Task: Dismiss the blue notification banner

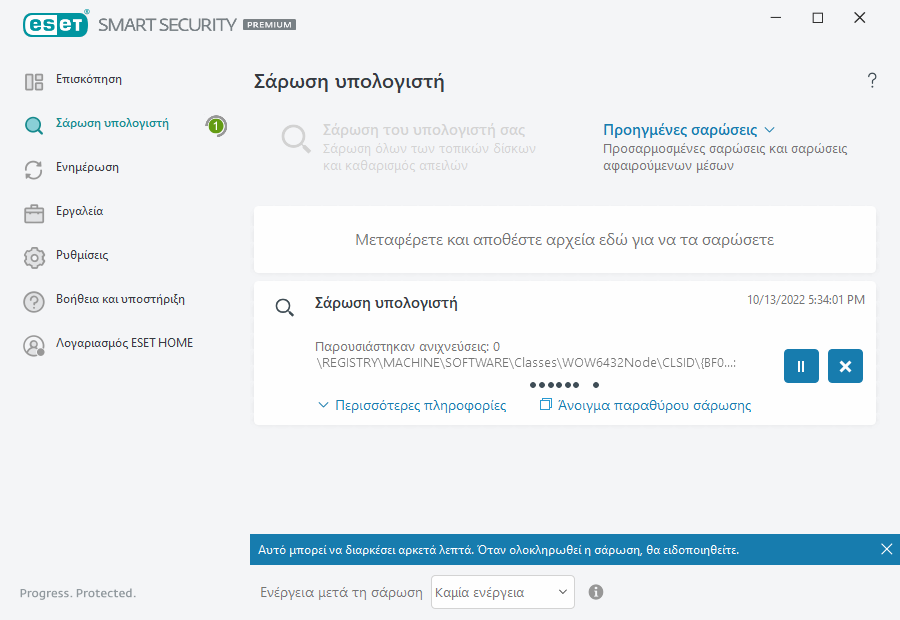Action: point(886,549)
